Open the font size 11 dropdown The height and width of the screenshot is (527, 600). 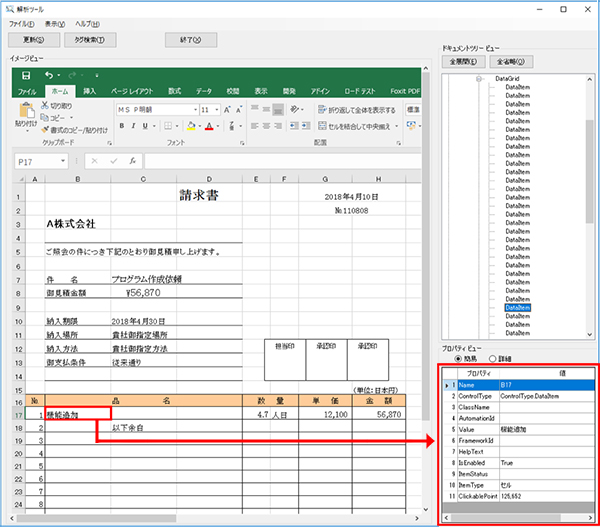217,110
